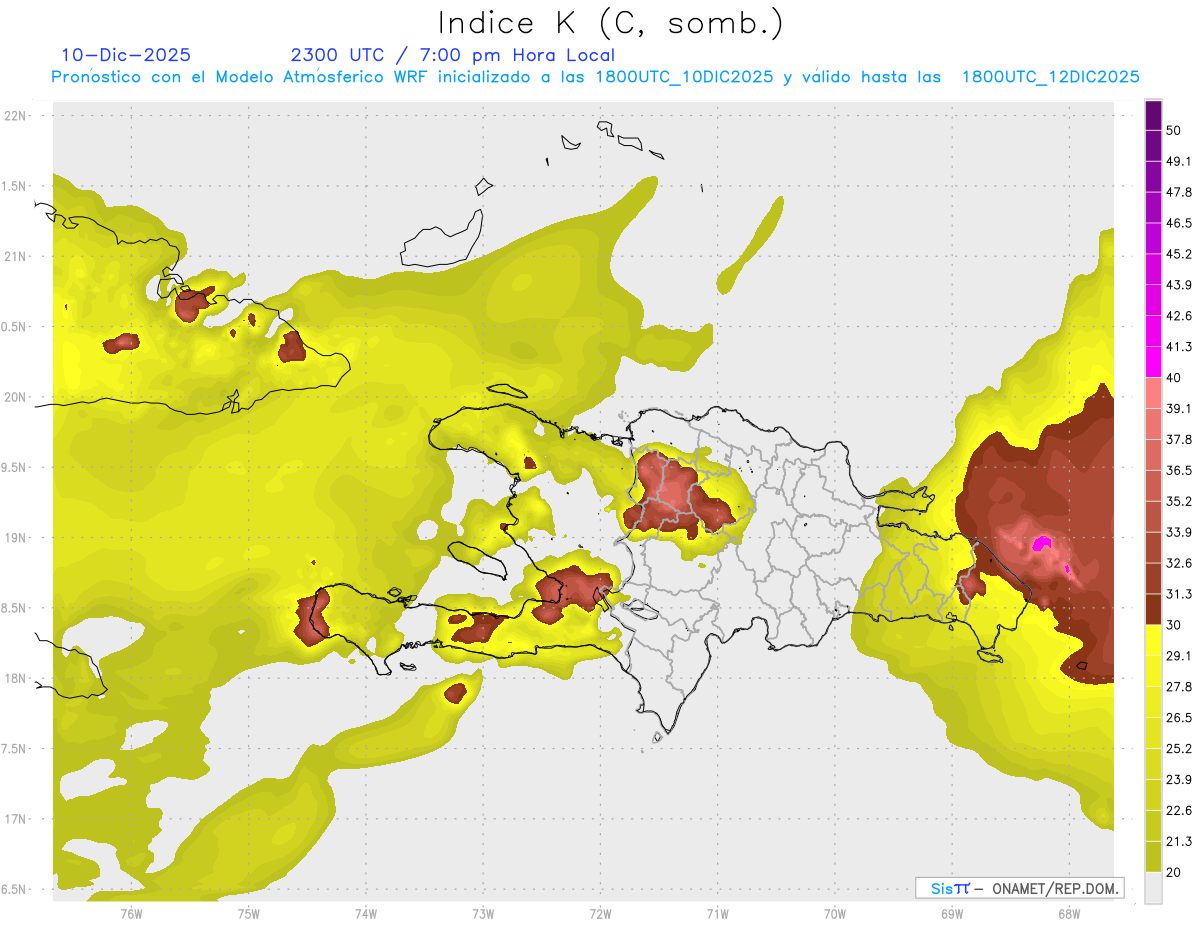
Task: Click the '2300 UTC / 7:00 pm Hora Local' text
Action: [x=453, y=55]
